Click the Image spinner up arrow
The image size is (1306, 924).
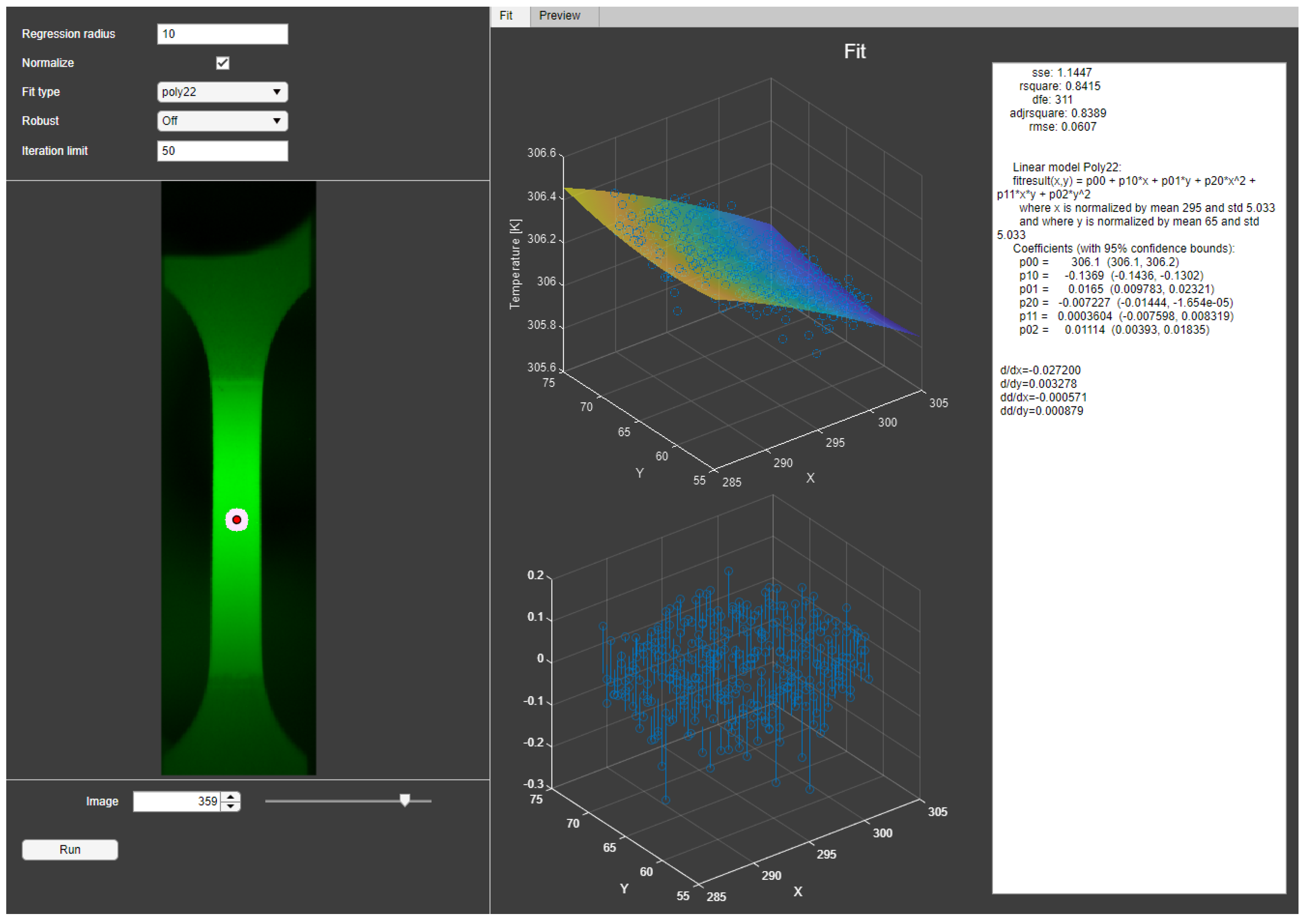tap(230, 797)
